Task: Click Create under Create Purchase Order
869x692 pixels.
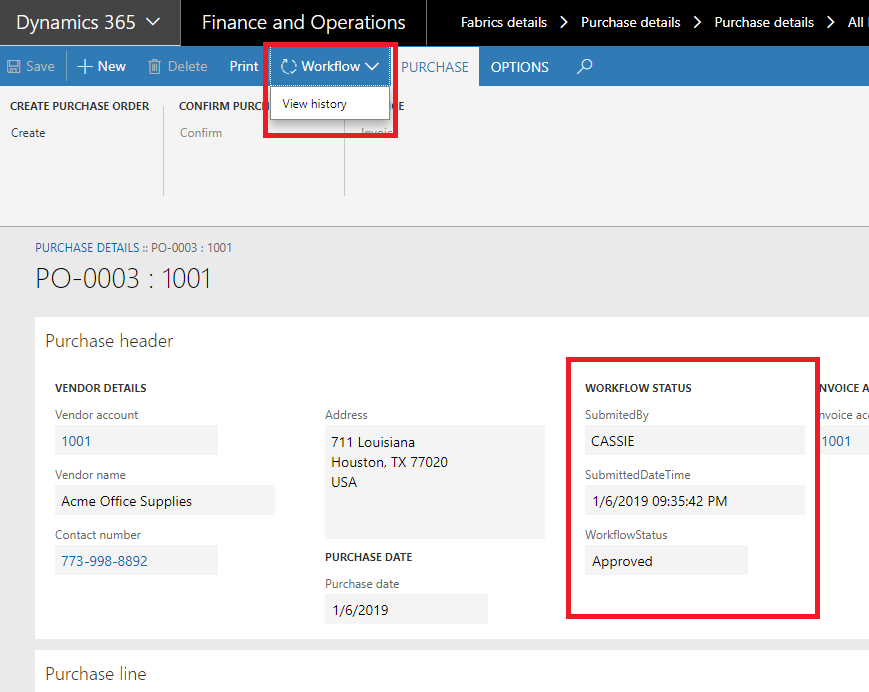Action: pos(27,132)
